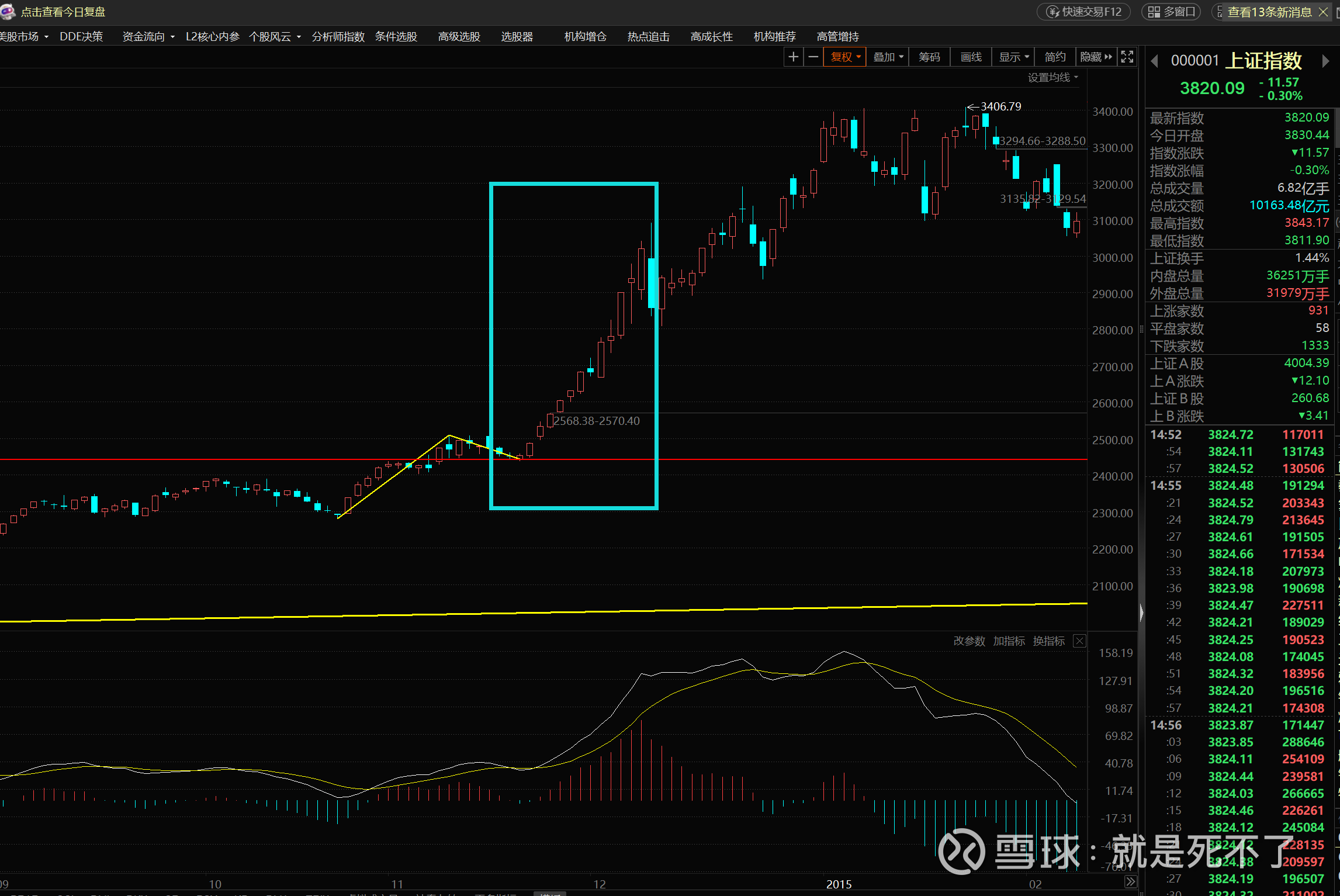Click the zoom in plus icon
Screen dimensions: 1340x896
point(793,57)
